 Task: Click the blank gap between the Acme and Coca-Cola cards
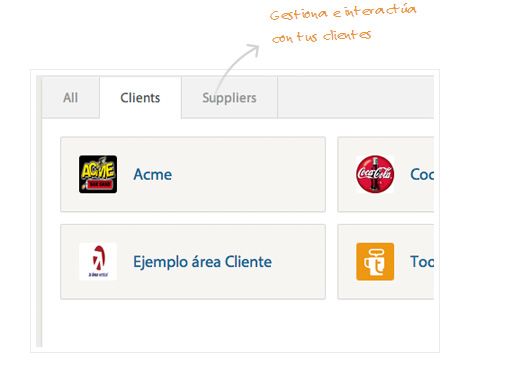click(x=331, y=174)
